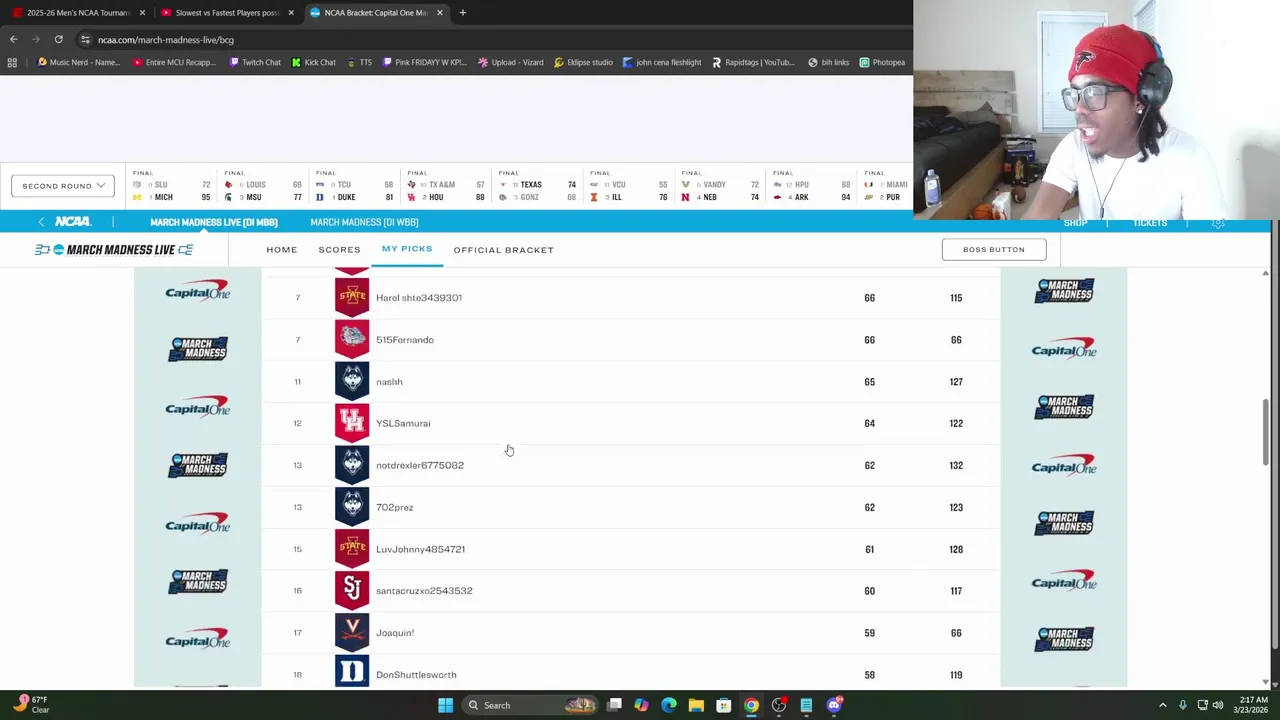Click the nashh entry name
The width and height of the screenshot is (1280, 720).
[389, 382]
